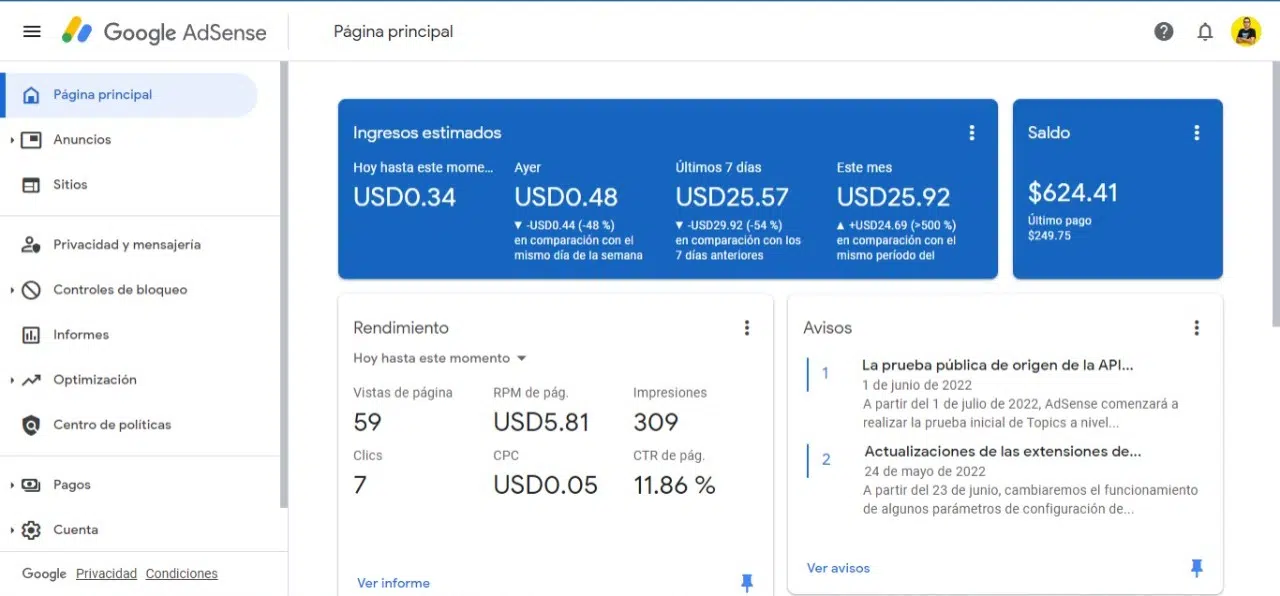
Task: Open Centro de políticas page
Action: 112,425
